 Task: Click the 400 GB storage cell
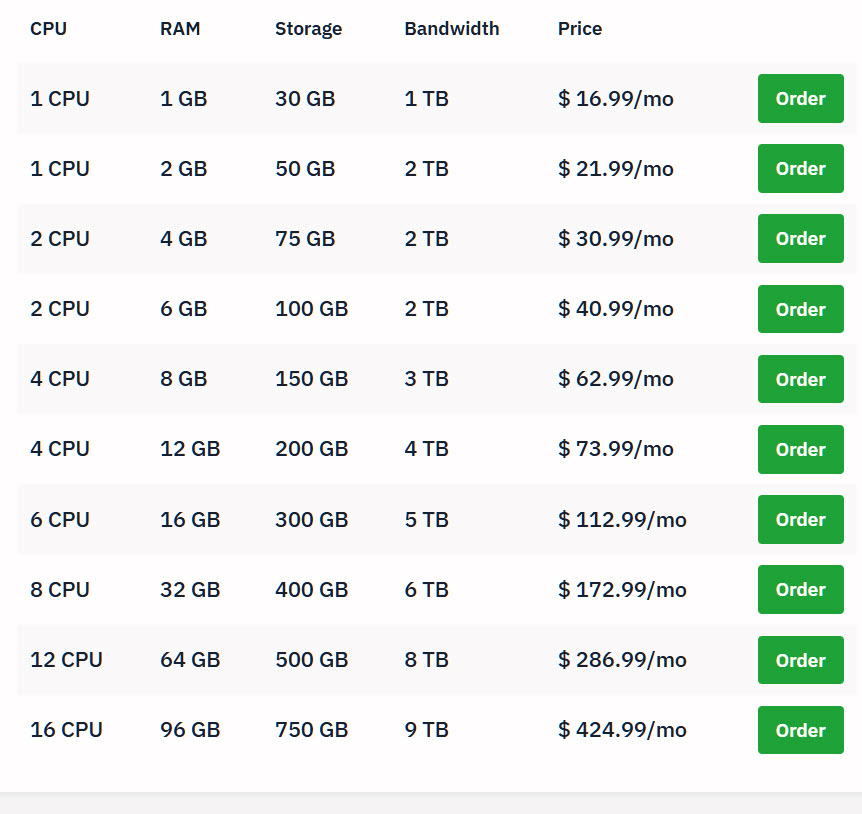(312, 590)
